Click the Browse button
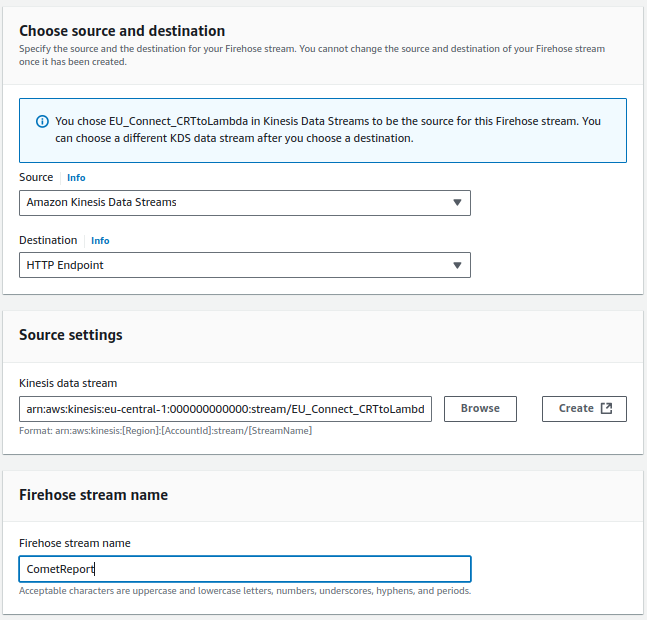Screen dimensions: 647x620 pos(480,409)
